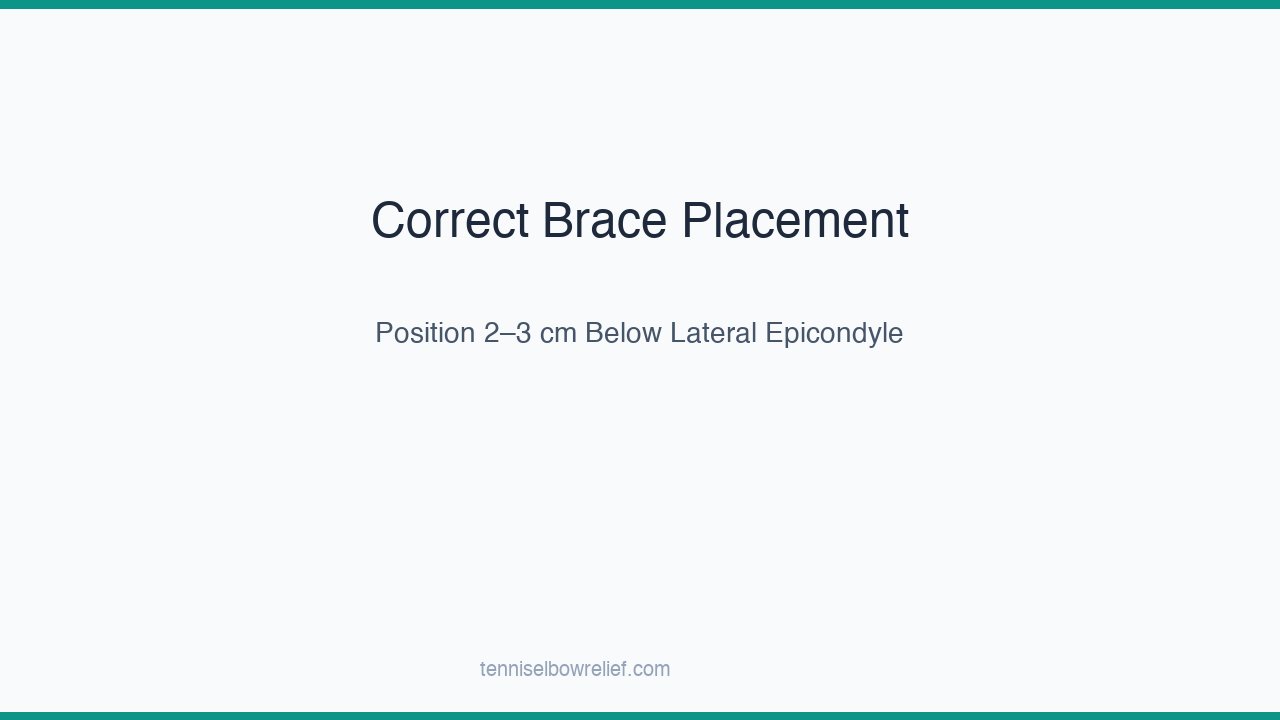This screenshot has width=1280, height=720.
Task: Click the digit "3" in the subtitle
Action: click(x=523, y=333)
